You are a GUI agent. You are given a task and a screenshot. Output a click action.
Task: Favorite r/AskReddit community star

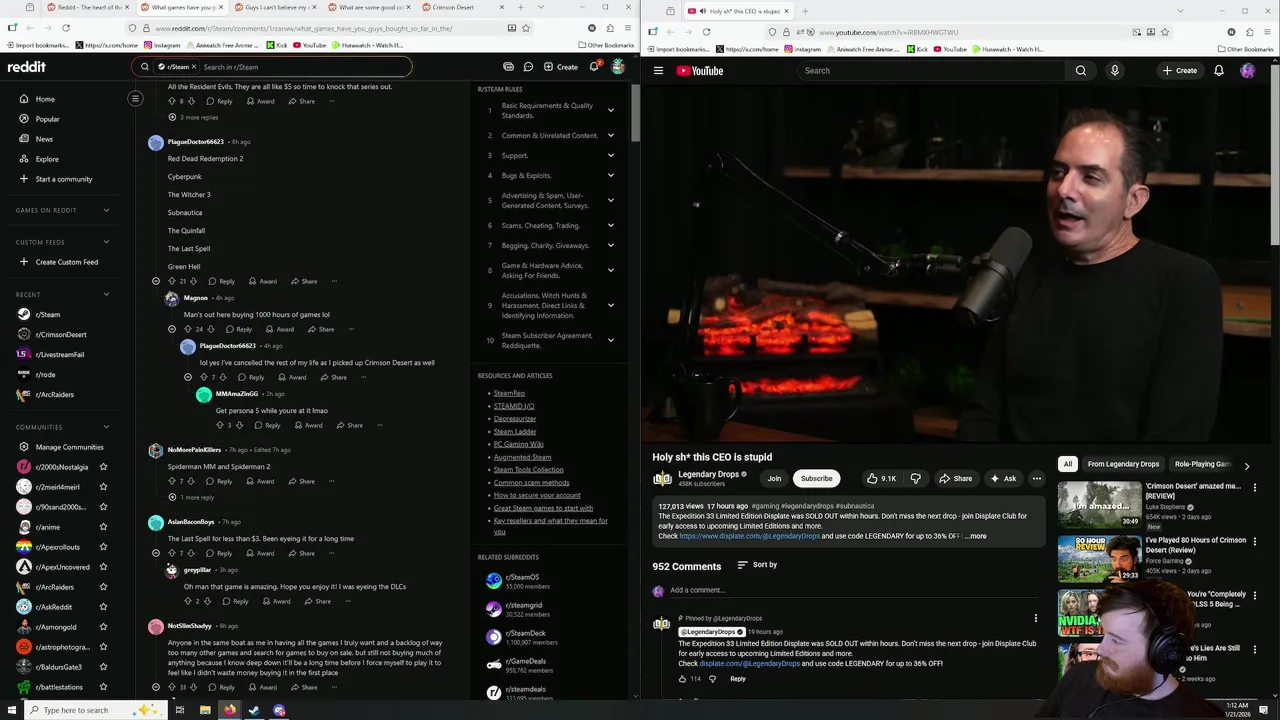tap(103, 607)
